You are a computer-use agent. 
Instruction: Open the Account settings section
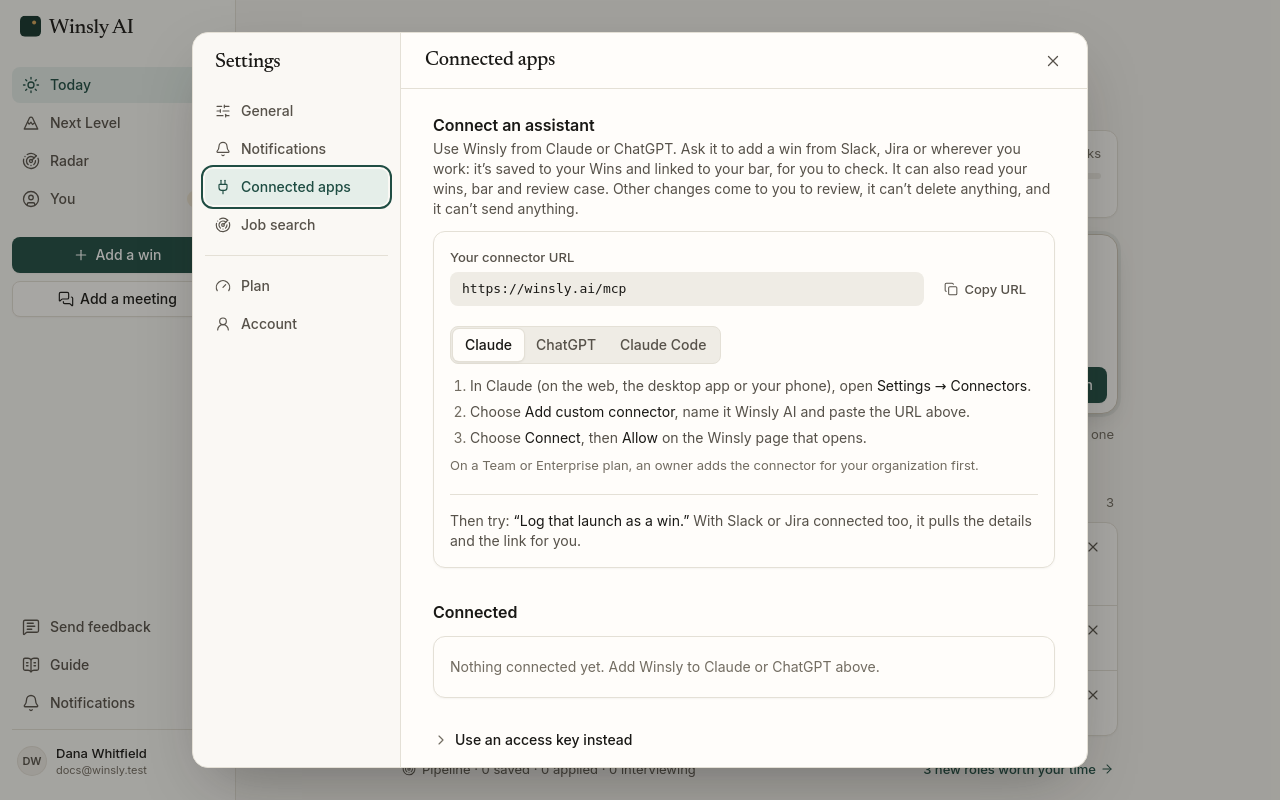pos(296,324)
